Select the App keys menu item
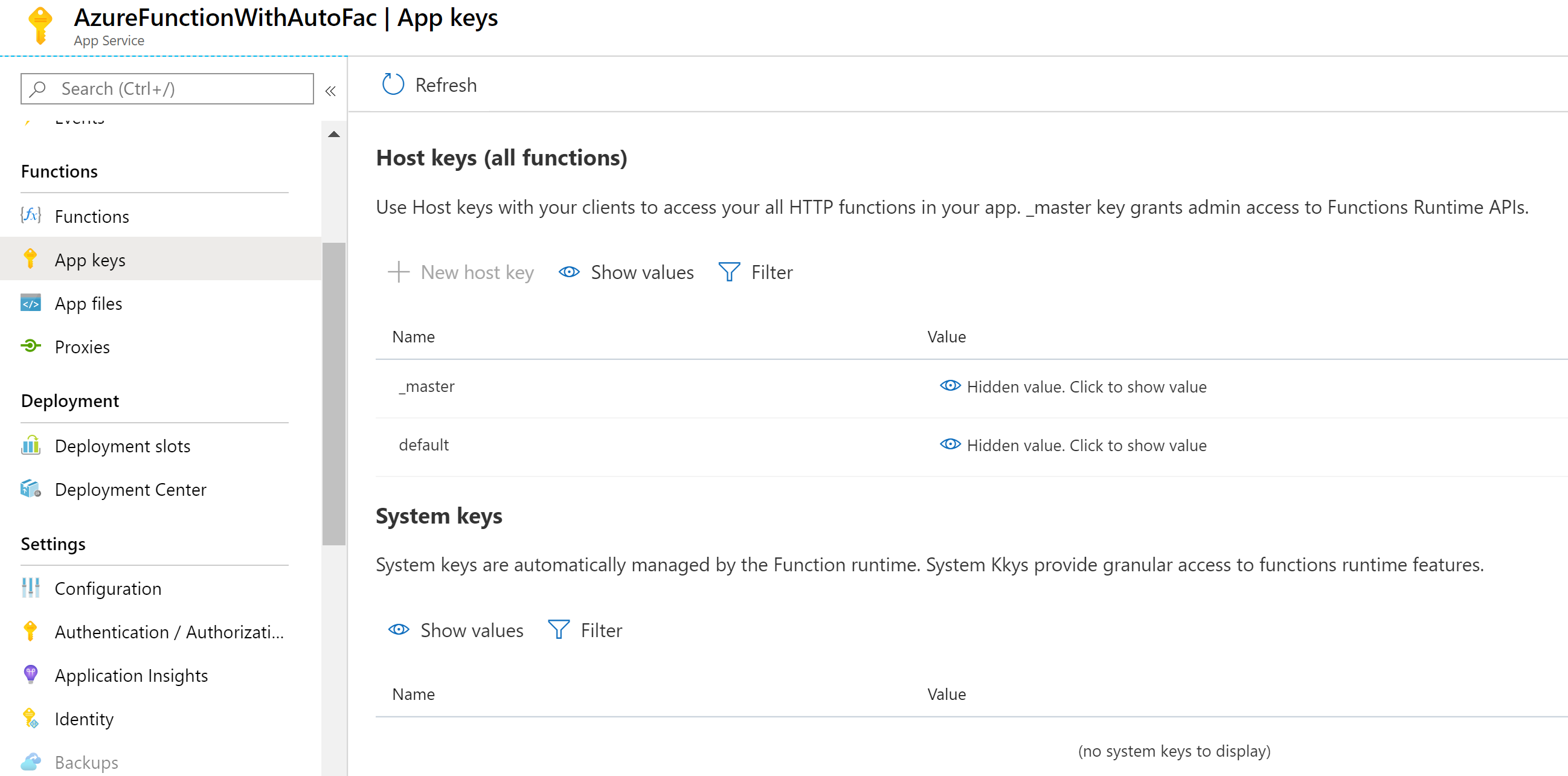Viewport: 1568px width, 776px height. pyautogui.click(x=90, y=260)
